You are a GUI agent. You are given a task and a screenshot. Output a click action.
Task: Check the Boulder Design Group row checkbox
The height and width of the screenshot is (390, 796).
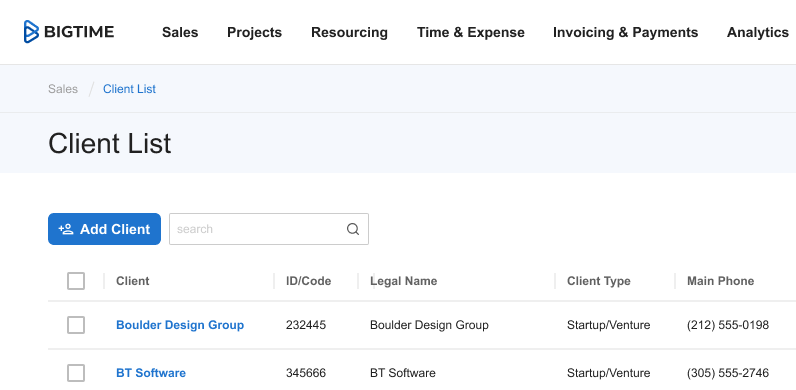tap(76, 325)
